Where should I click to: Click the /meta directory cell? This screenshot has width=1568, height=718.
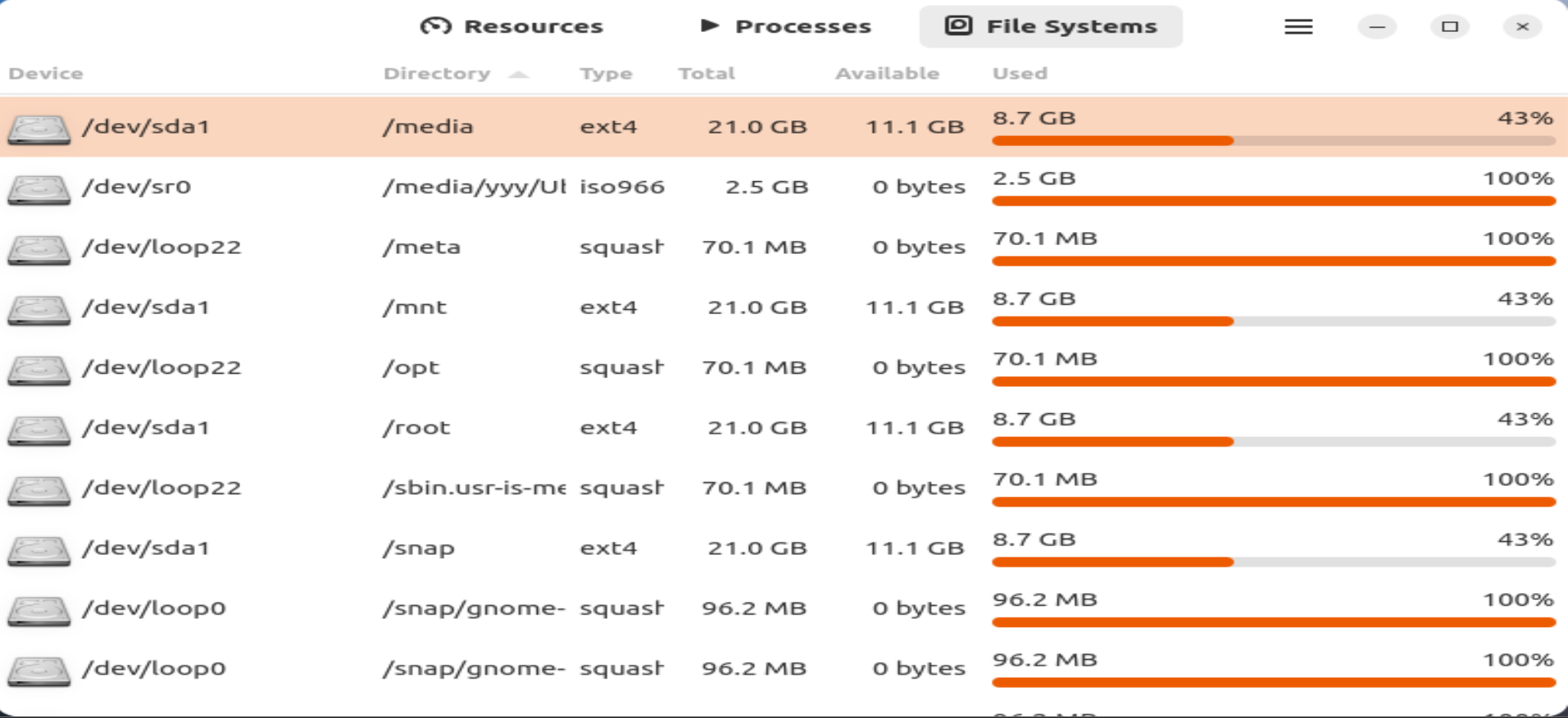point(421,248)
